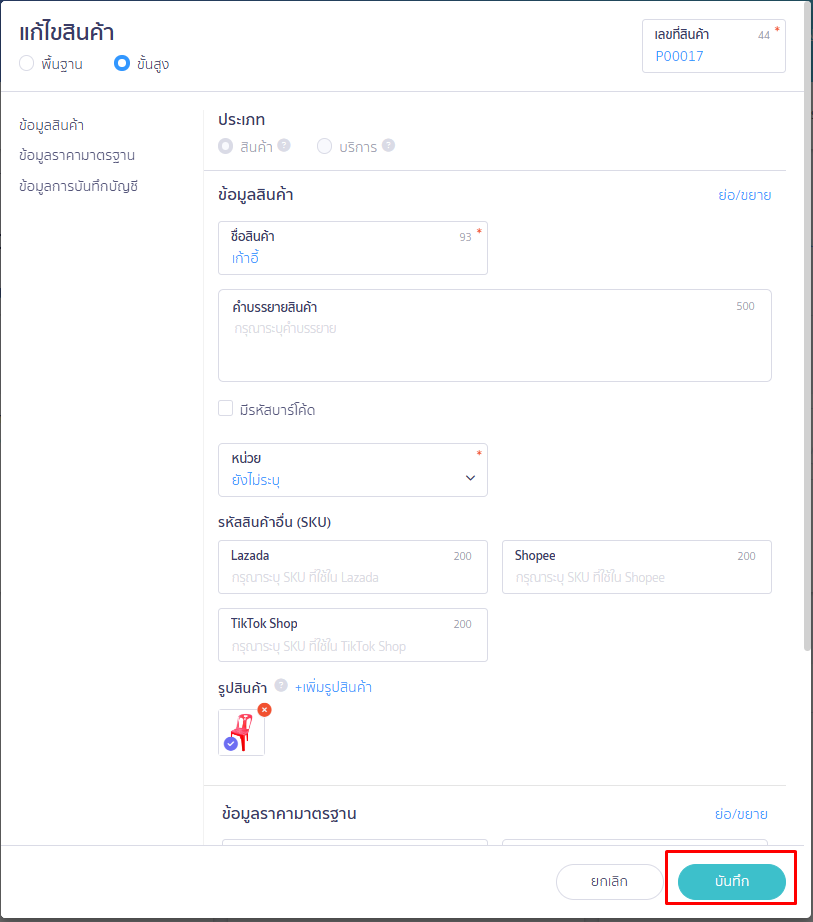Click บันทึก save button
Screen dimensions: 813x922
pos(731,882)
